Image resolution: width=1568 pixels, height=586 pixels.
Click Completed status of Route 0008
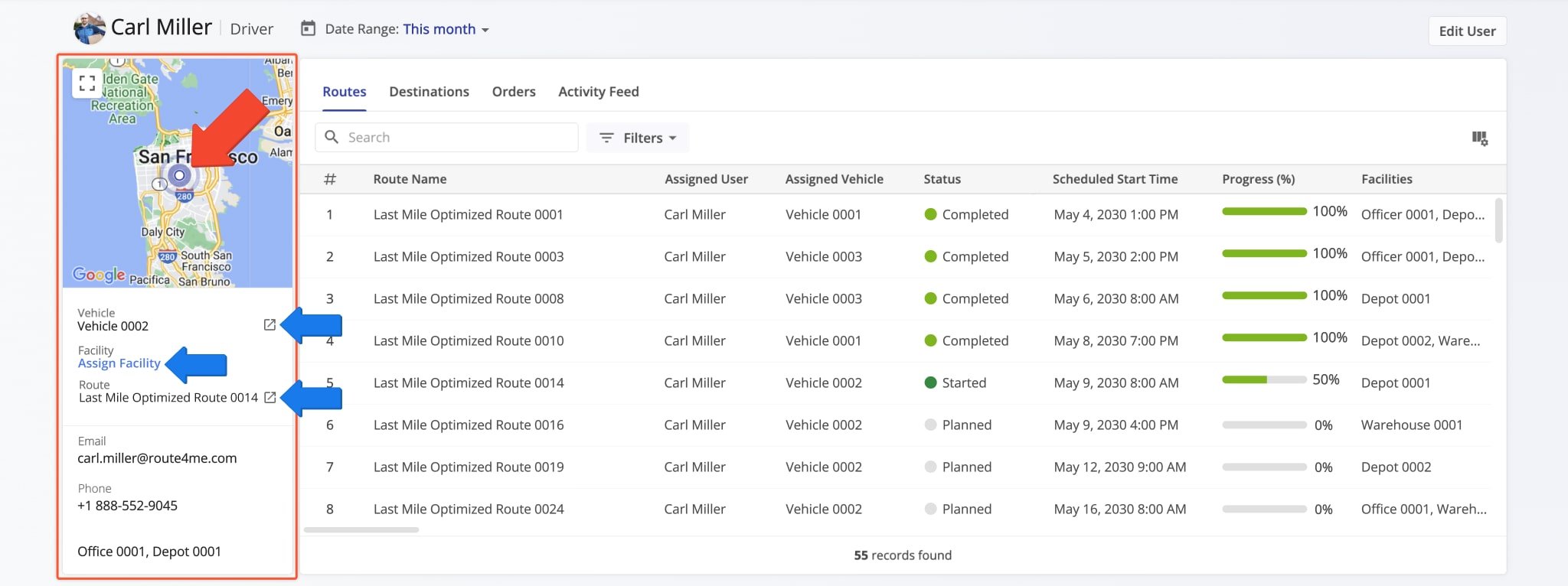click(x=966, y=299)
